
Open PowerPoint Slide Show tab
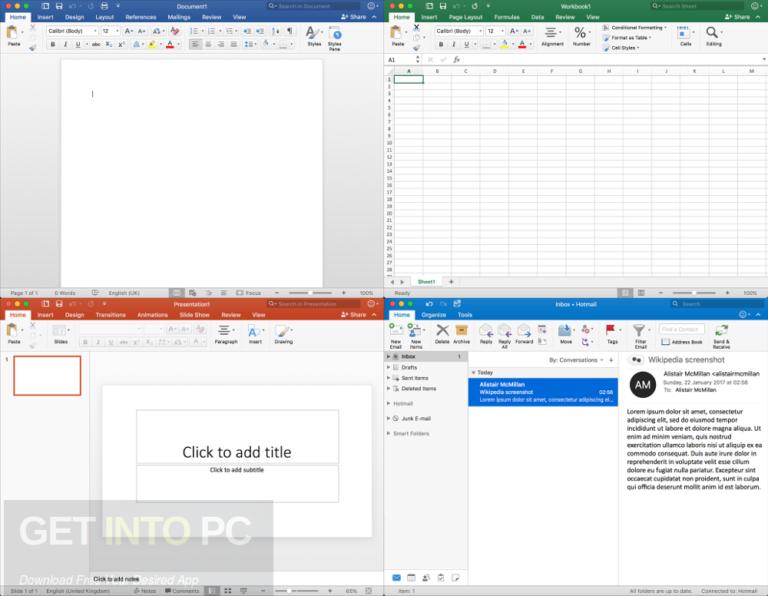tap(194, 315)
